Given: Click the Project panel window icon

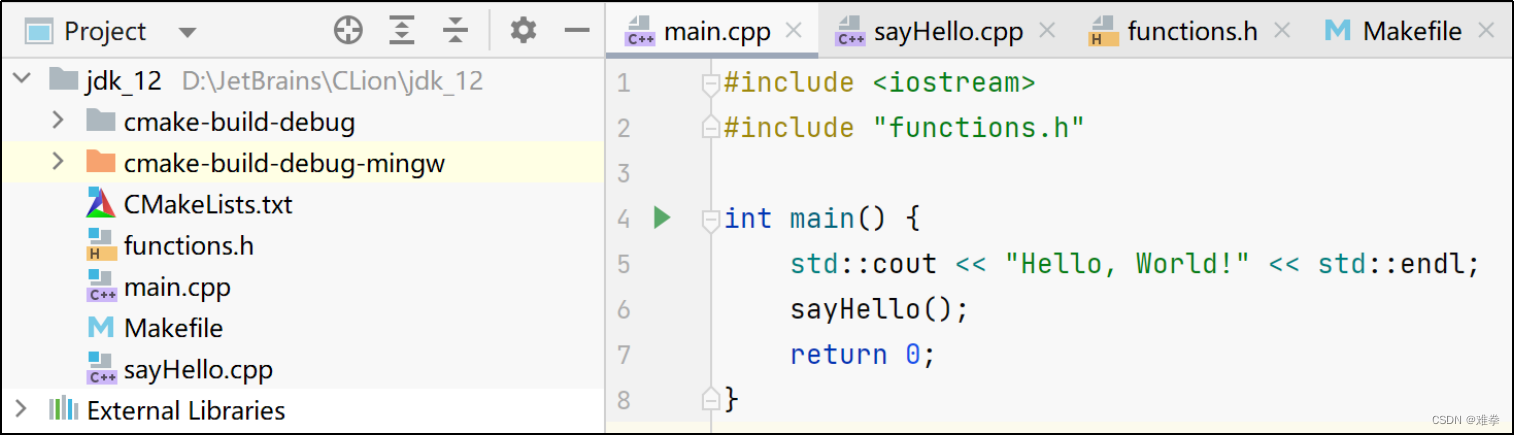Looking at the screenshot, I should pyautogui.click(x=39, y=31).
